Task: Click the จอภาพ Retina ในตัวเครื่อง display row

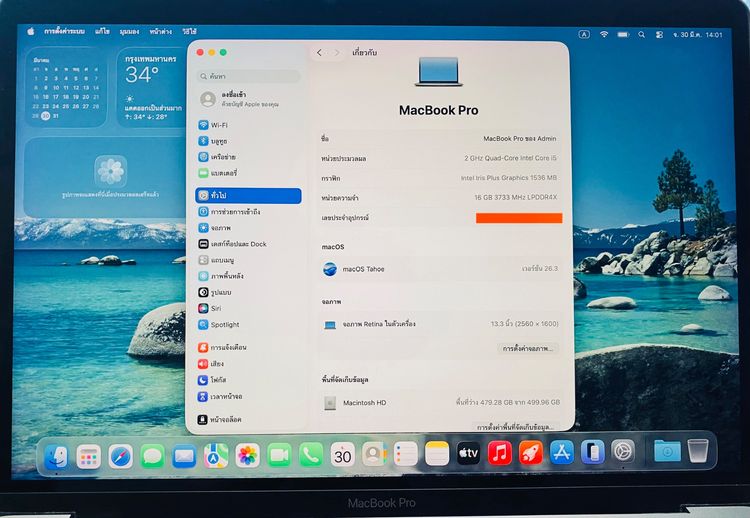Action: [x=439, y=324]
